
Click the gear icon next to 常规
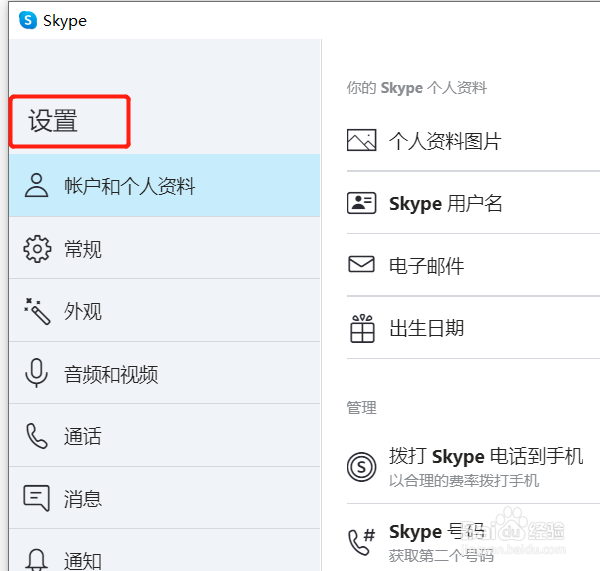37,249
